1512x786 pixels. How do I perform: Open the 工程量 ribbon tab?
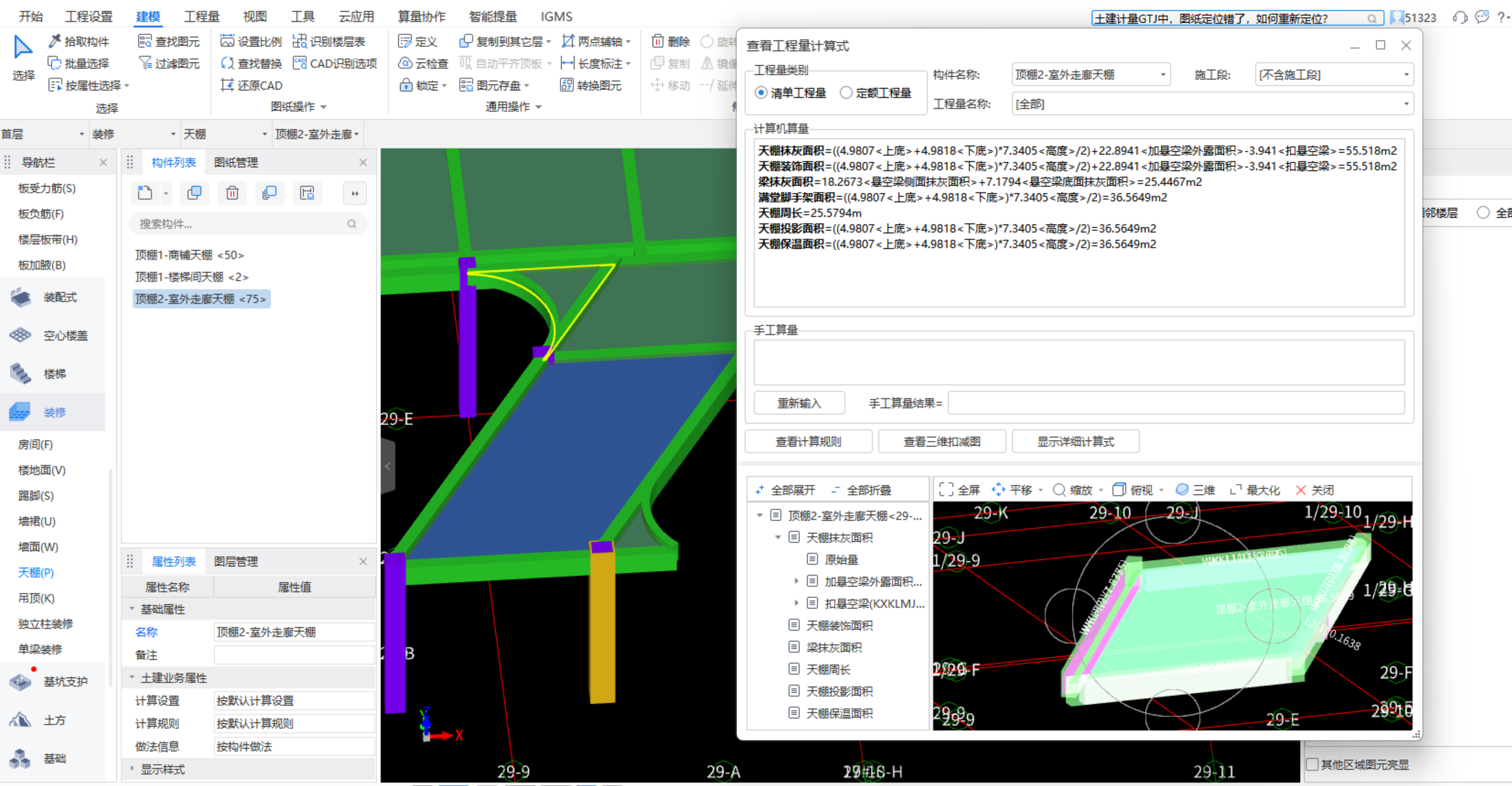click(x=201, y=16)
